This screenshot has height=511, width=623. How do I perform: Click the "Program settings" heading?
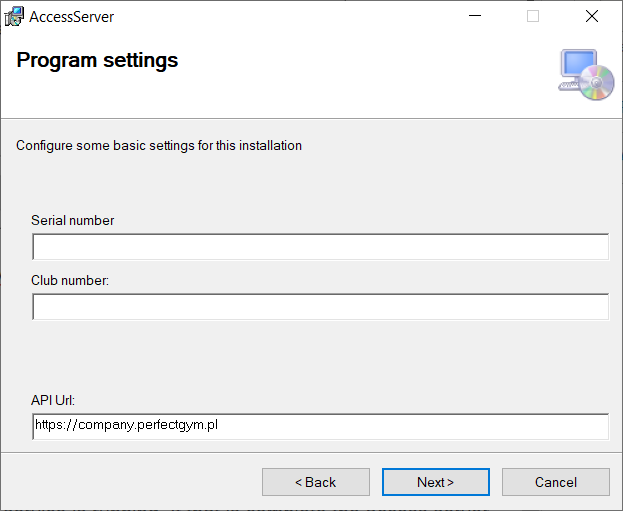pyautogui.click(x=97, y=60)
